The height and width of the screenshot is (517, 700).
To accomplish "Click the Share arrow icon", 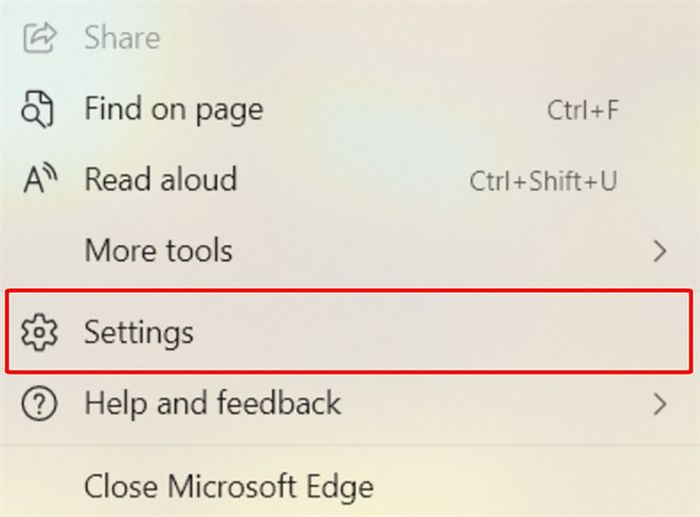I will (39, 38).
